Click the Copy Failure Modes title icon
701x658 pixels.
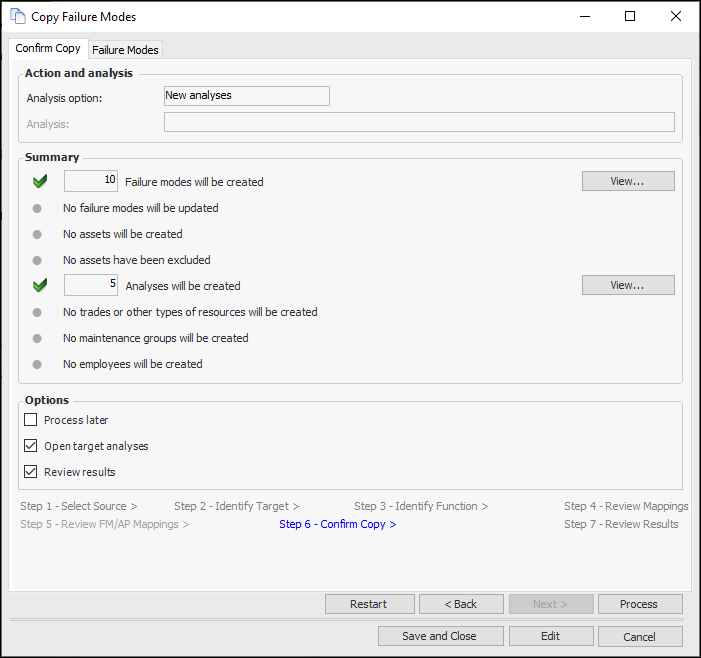[x=18, y=17]
